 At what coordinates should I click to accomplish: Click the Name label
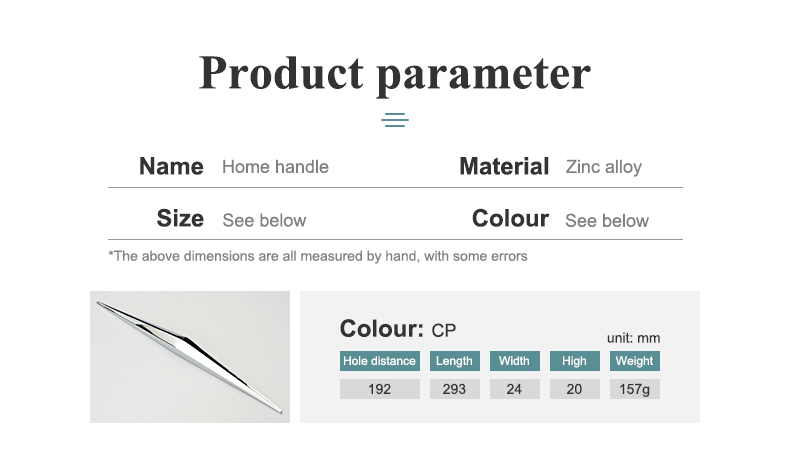coord(171,166)
